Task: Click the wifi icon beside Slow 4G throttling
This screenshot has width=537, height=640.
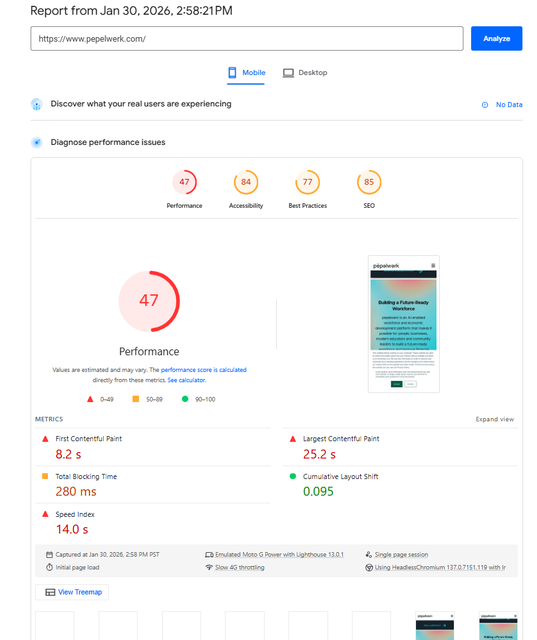Action: (x=209, y=567)
